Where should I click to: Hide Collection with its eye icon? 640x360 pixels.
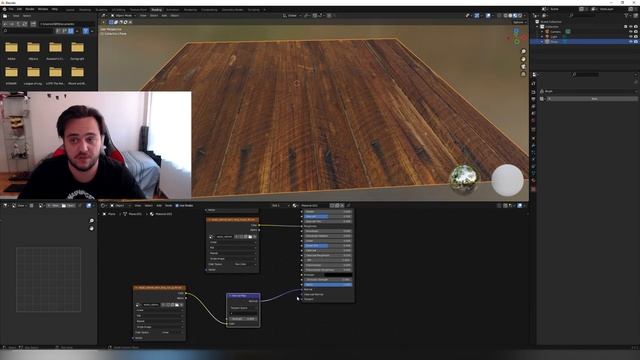tap(631, 27)
